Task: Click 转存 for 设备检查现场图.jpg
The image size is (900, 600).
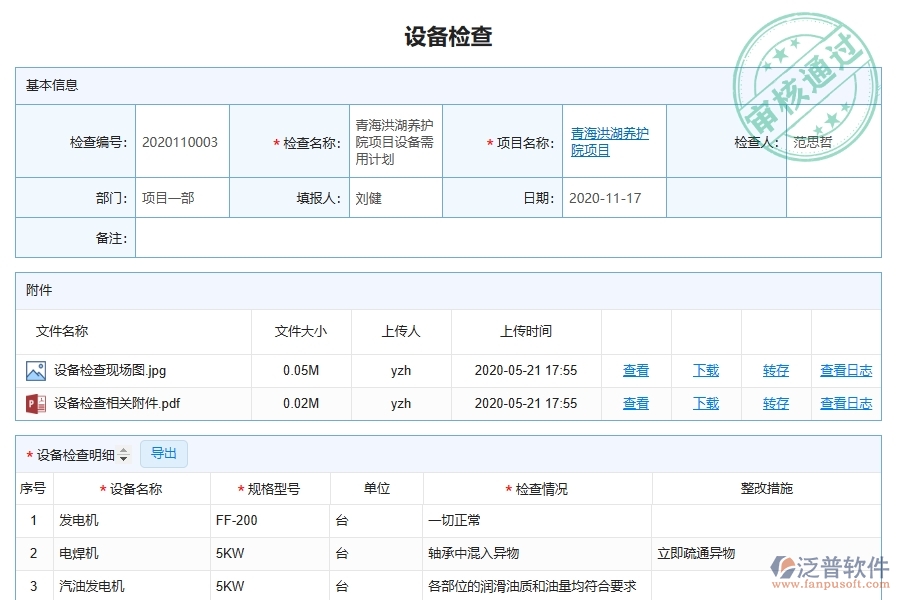Action: (775, 370)
